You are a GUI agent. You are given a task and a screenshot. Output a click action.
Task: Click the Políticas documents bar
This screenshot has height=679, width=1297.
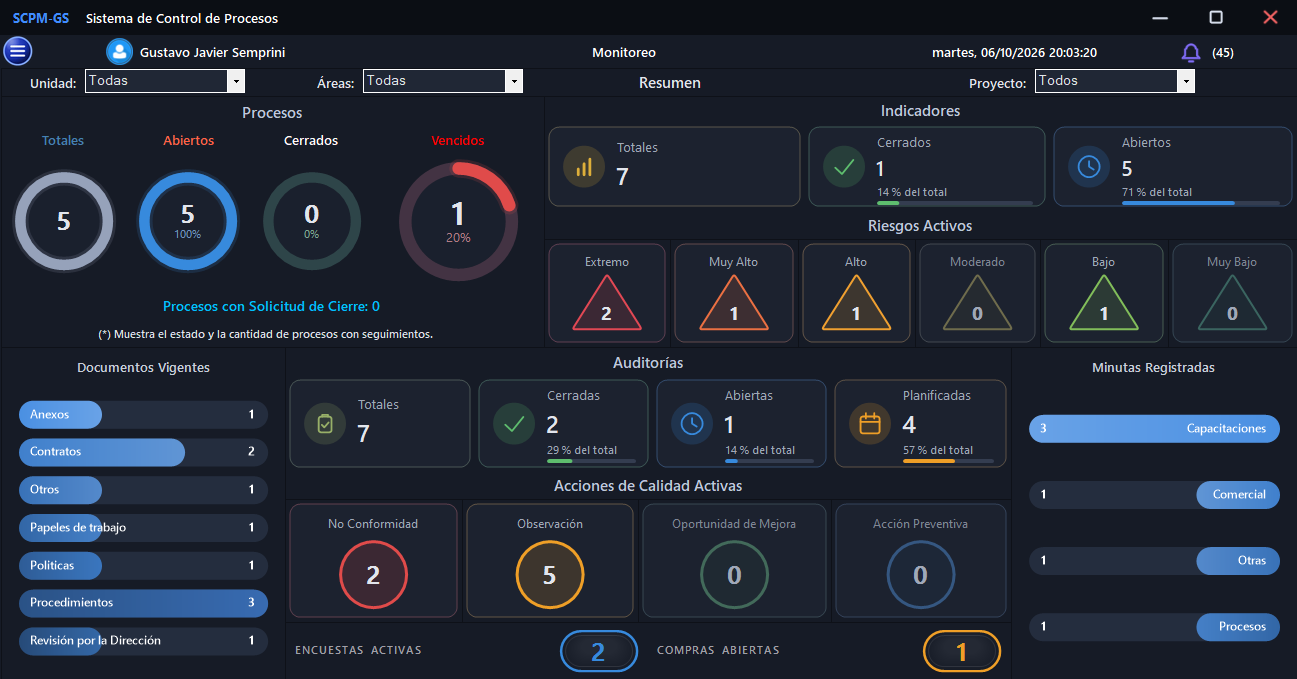(x=143, y=565)
